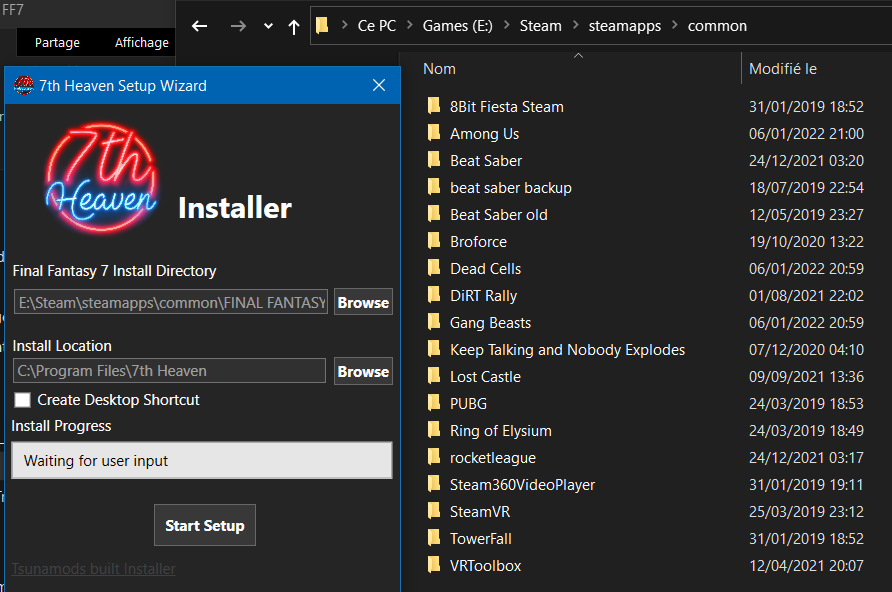Select the '8Bit Fiesta Steam' folder icon
The height and width of the screenshot is (592, 892).
tap(434, 106)
